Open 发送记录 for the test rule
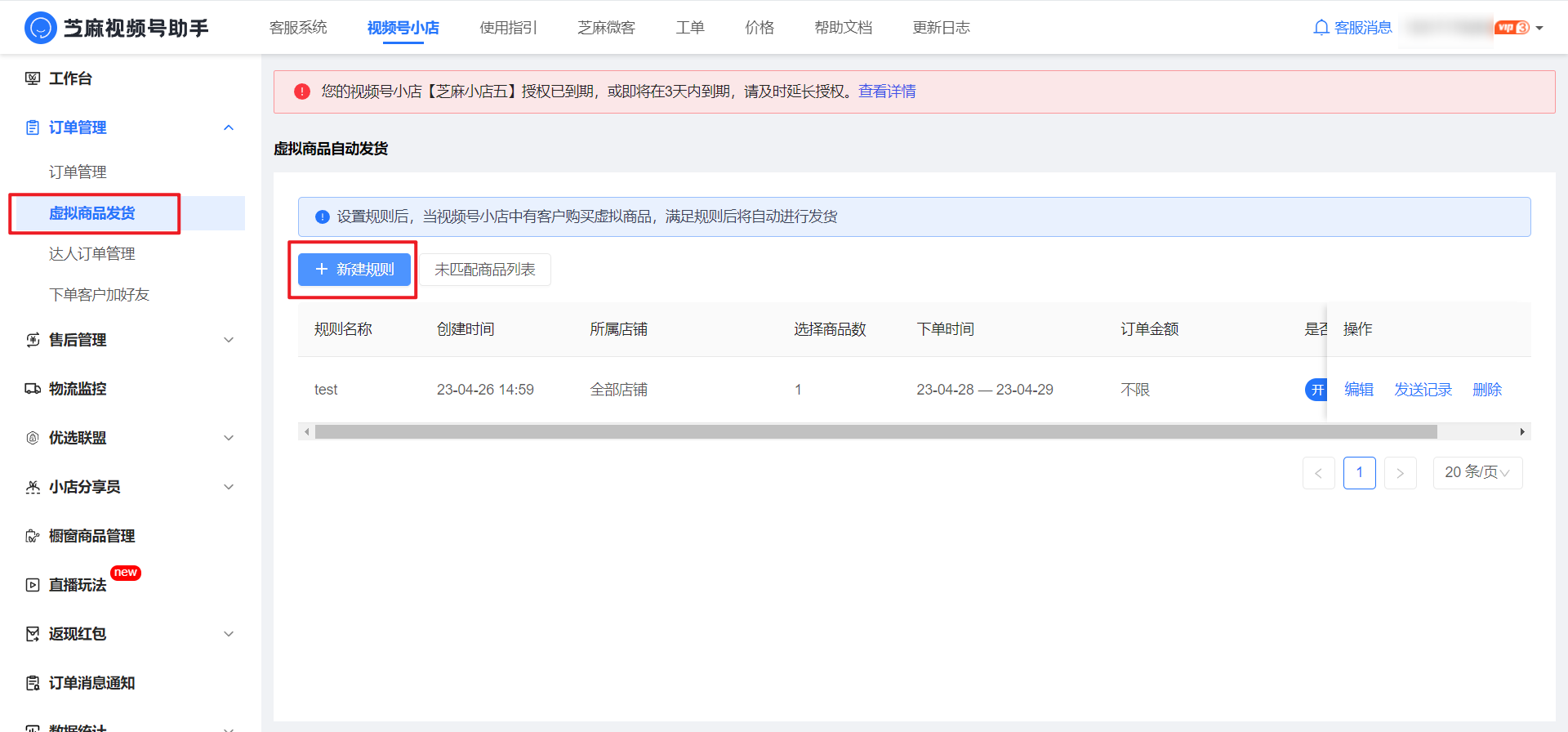Screen dimensions: 1568x732 1423,390
